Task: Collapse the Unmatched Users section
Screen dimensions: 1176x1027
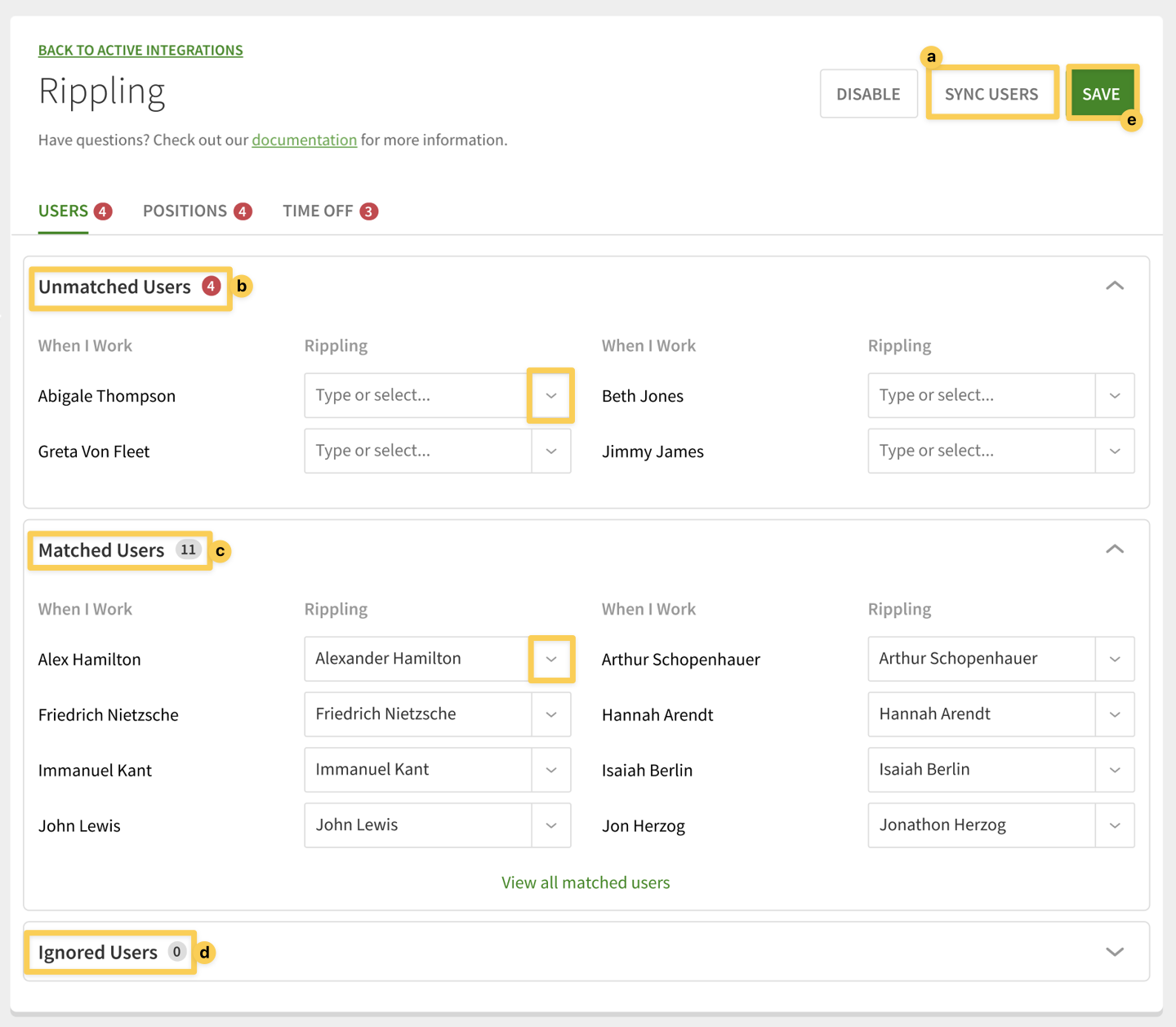Action: [x=1115, y=286]
